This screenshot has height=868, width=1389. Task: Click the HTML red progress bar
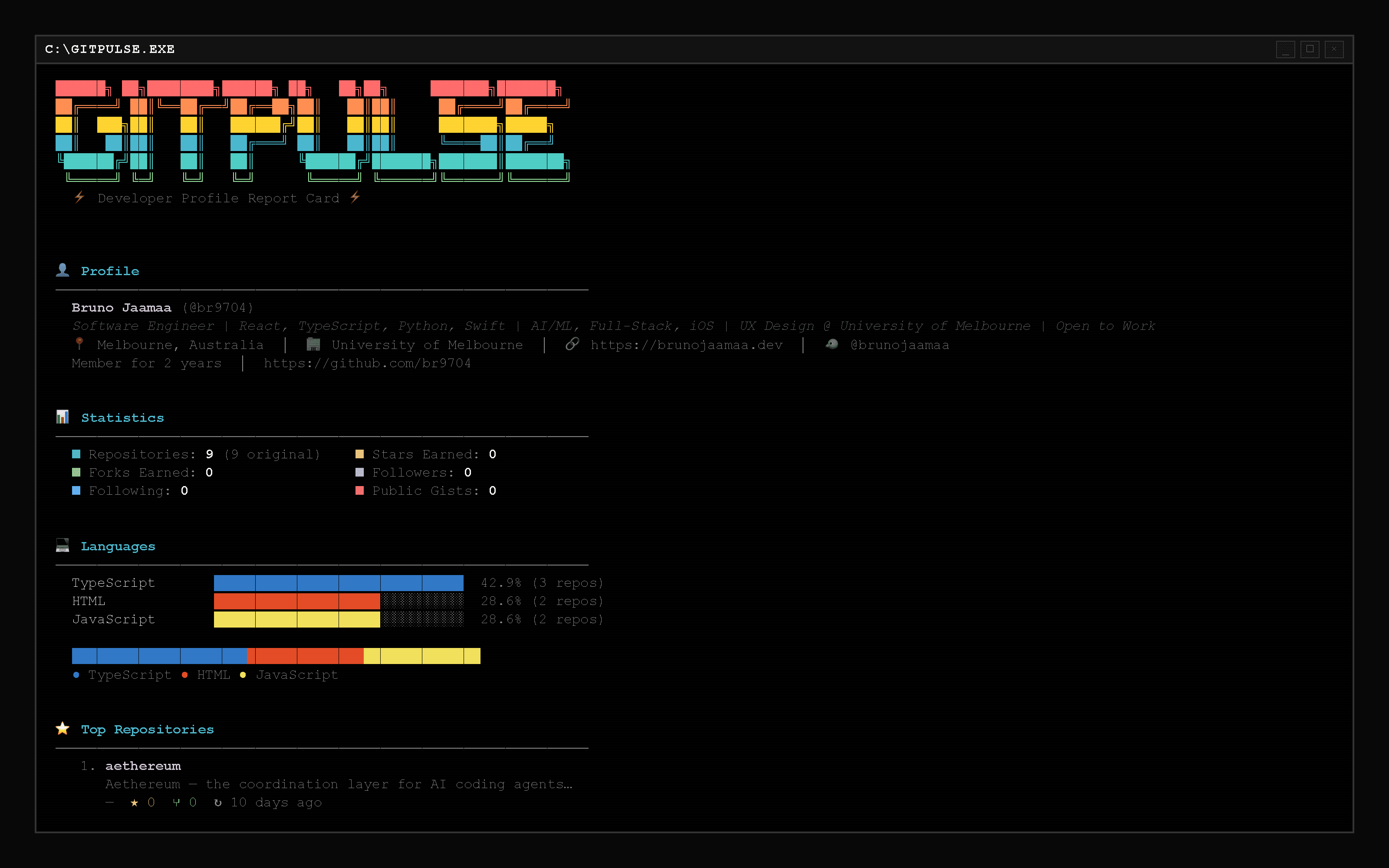(297, 602)
